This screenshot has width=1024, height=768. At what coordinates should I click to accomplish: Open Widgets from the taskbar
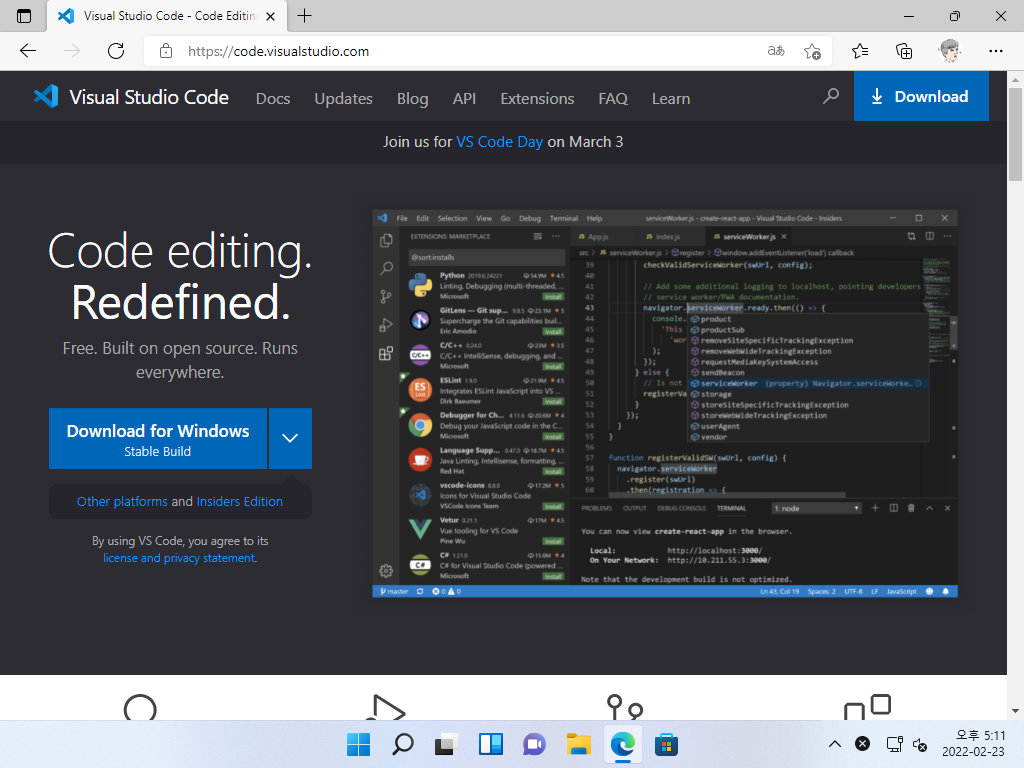point(490,744)
